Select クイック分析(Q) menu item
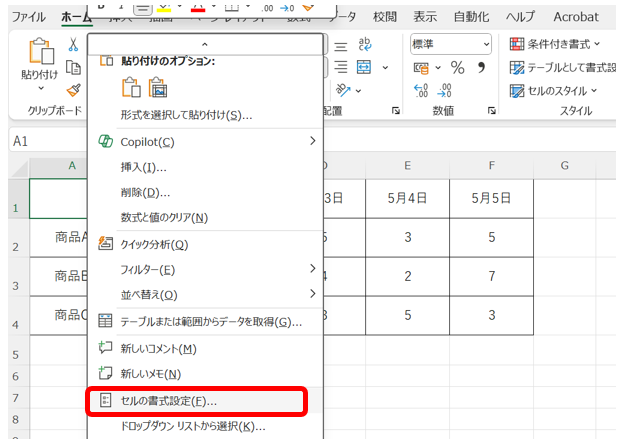621x448 pixels. [x=206, y=244]
